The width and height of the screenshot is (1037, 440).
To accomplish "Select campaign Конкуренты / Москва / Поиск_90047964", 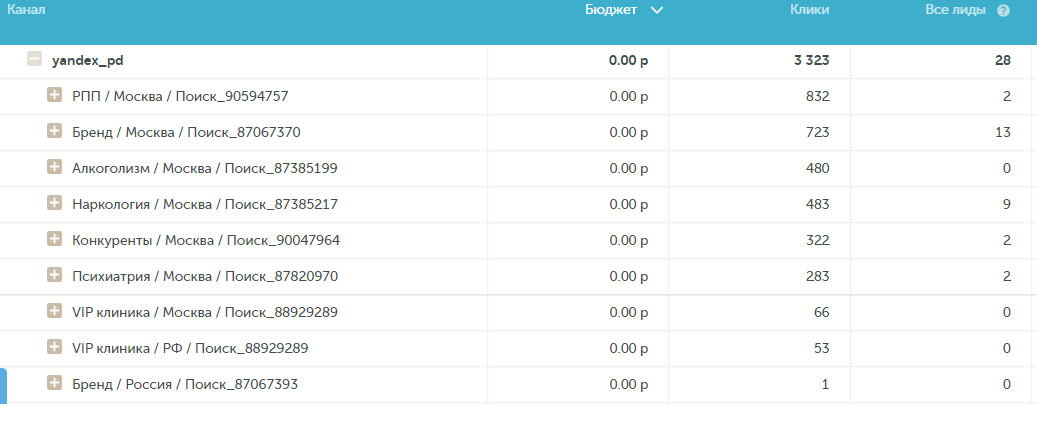I will 206,240.
